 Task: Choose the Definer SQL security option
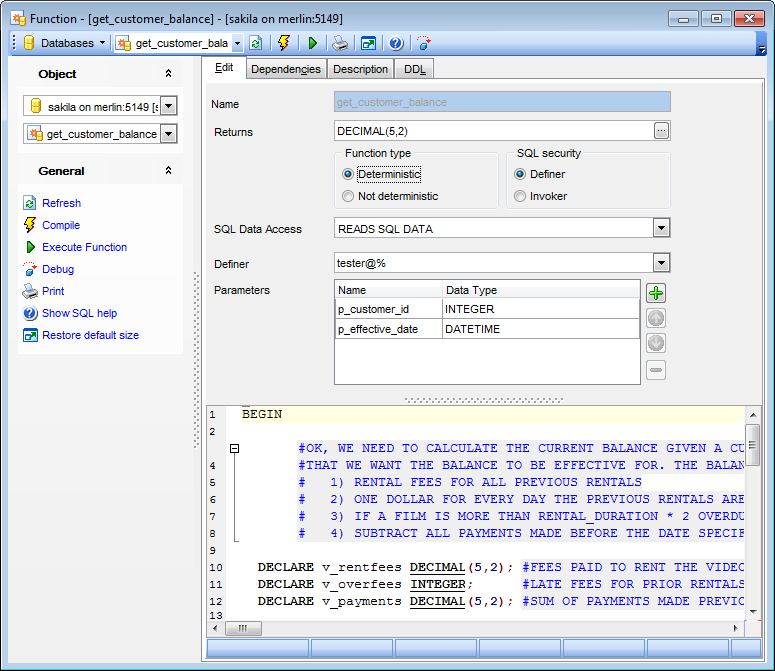tap(520, 174)
